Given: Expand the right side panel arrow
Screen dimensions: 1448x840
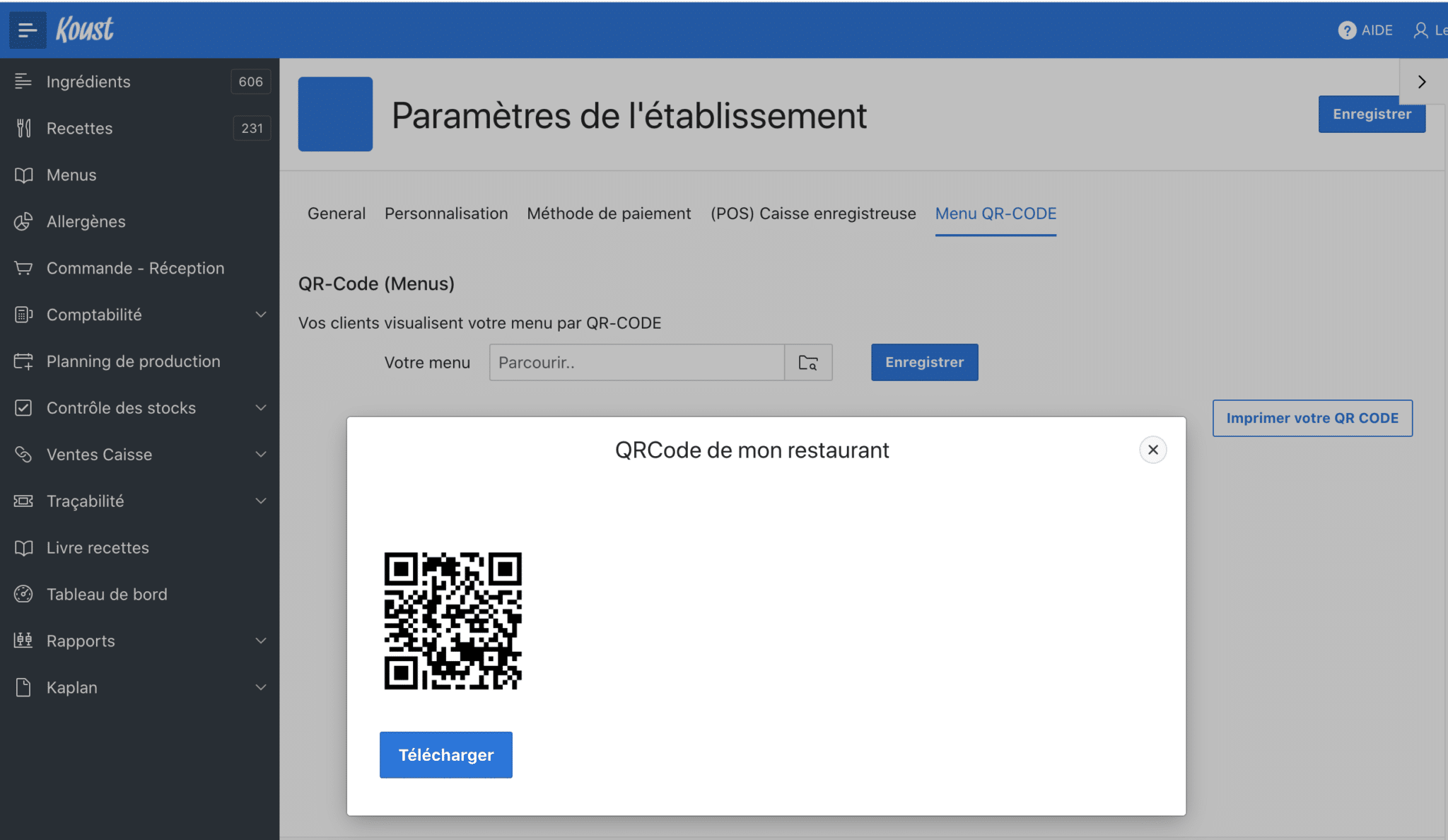Looking at the screenshot, I should point(1422,82).
